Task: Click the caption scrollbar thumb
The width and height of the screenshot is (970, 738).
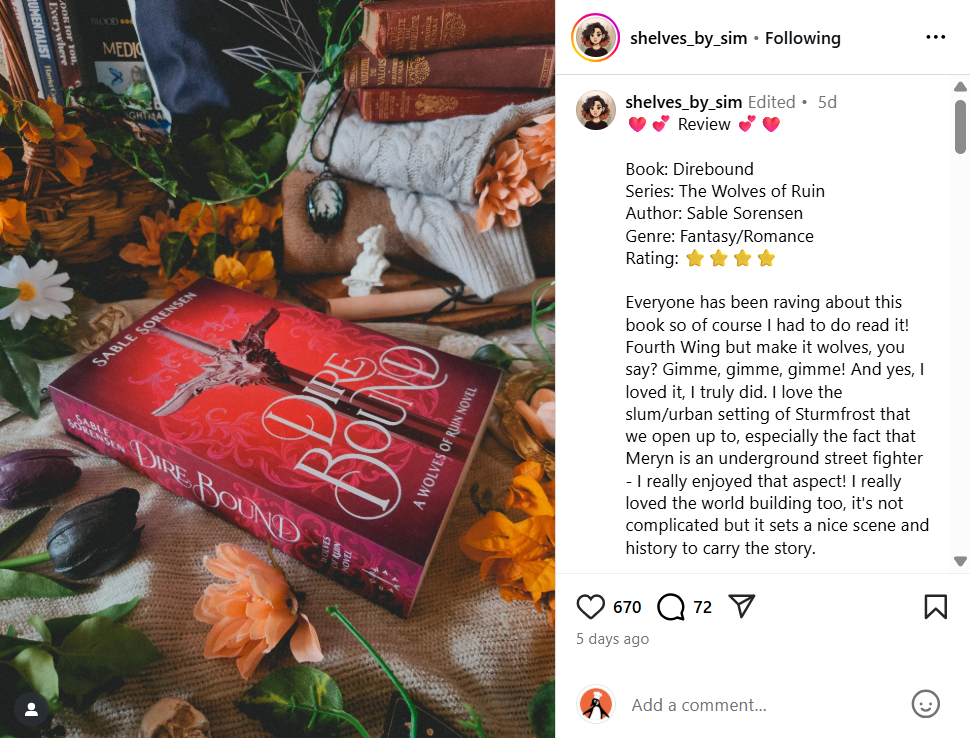Action: pyautogui.click(x=960, y=127)
